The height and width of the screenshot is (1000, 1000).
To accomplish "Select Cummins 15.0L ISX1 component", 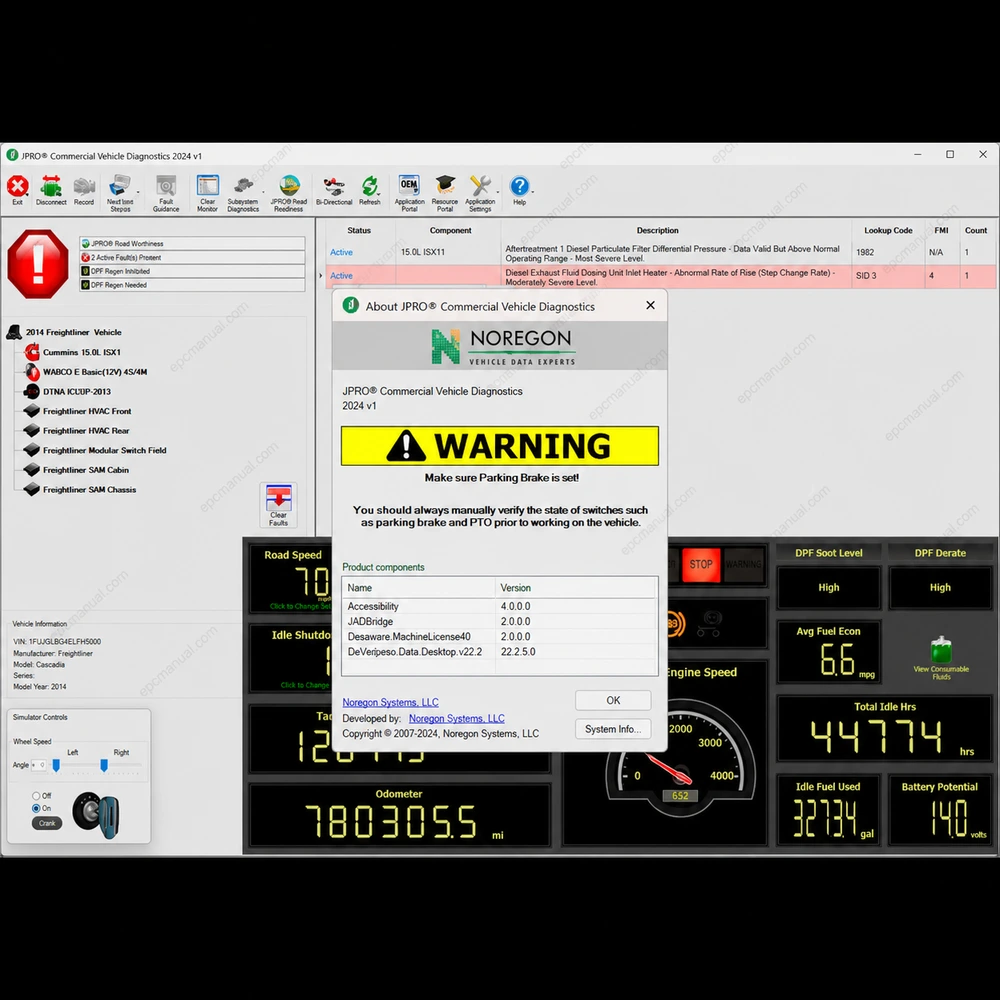I will [x=82, y=352].
